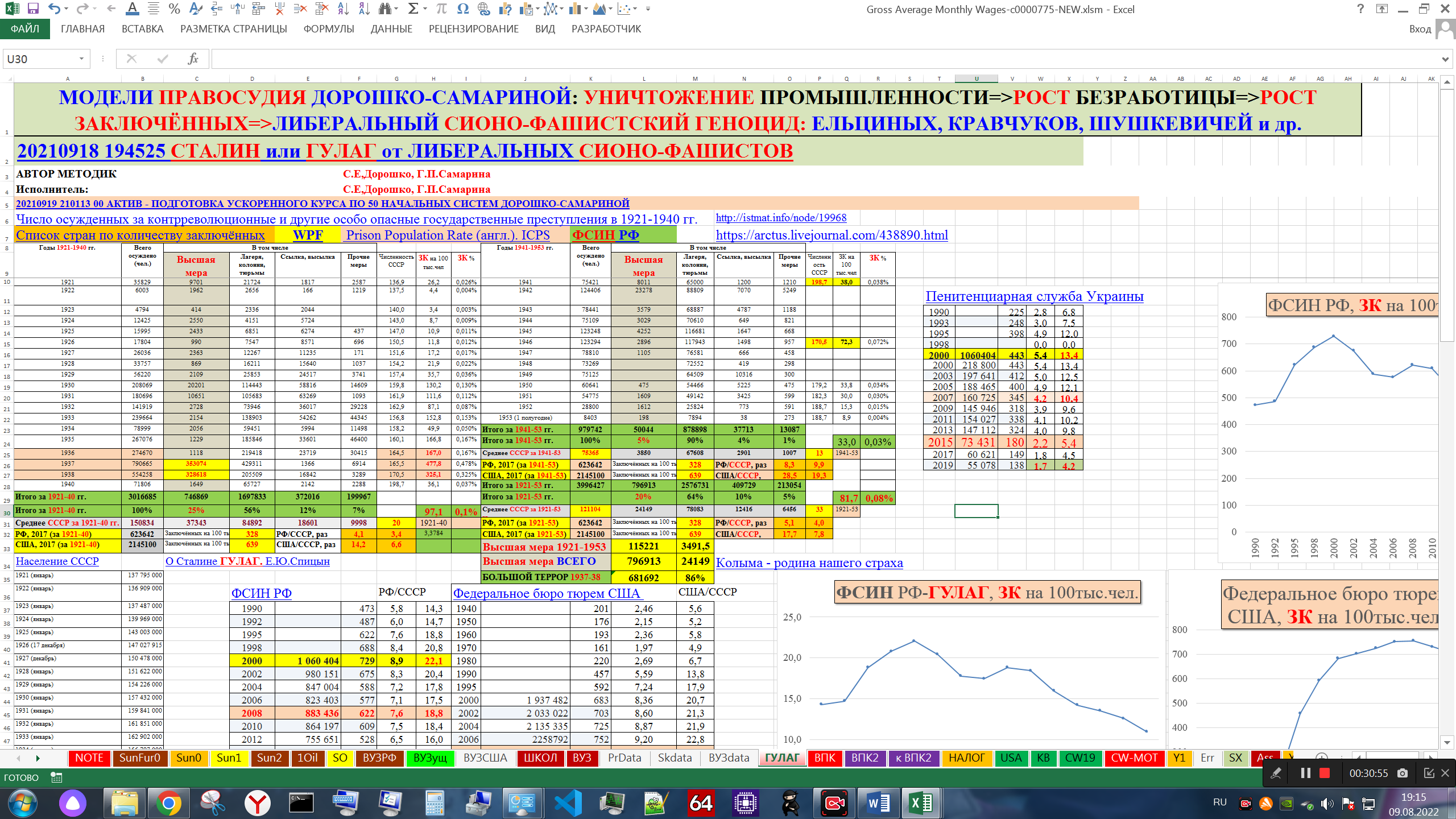This screenshot has width=1456, height=819.
Task: Pause the screen recording
Action: tap(1305, 773)
